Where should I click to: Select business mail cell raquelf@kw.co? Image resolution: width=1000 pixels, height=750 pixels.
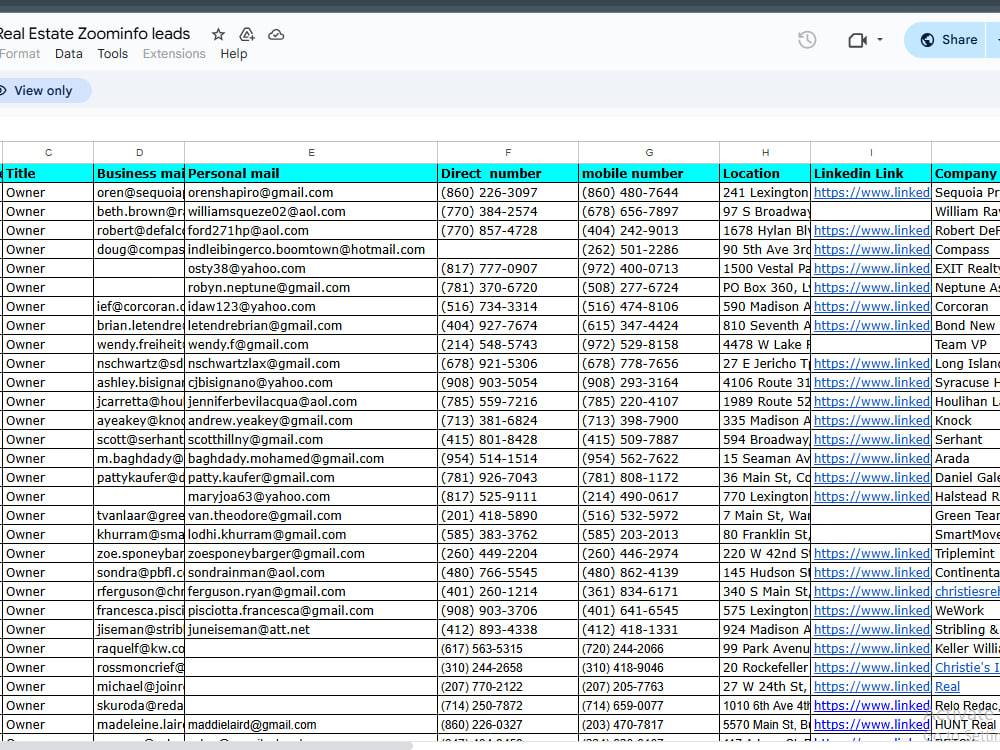click(x=139, y=649)
